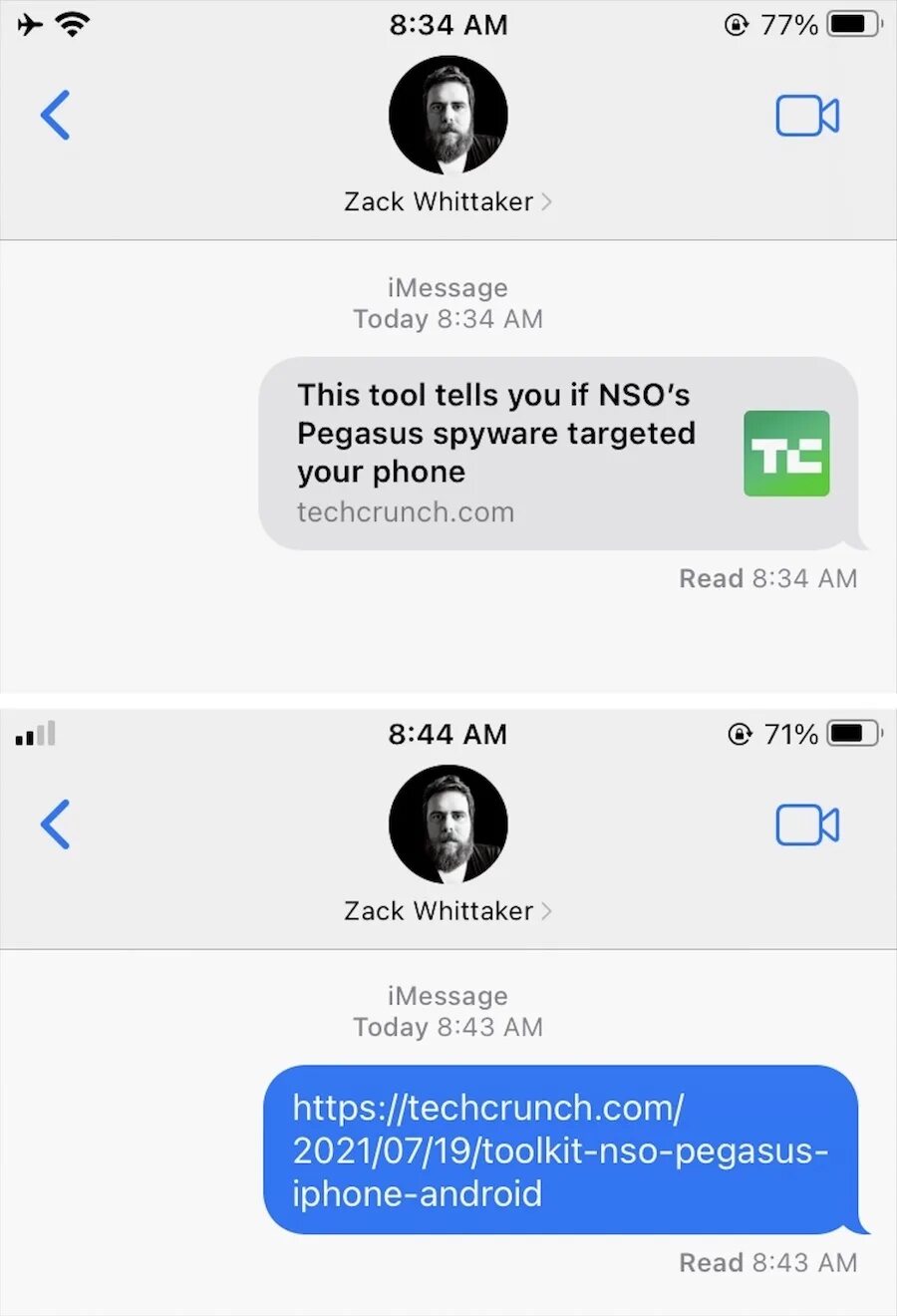Tap the techcrunch.com domain in link preview

(x=406, y=512)
